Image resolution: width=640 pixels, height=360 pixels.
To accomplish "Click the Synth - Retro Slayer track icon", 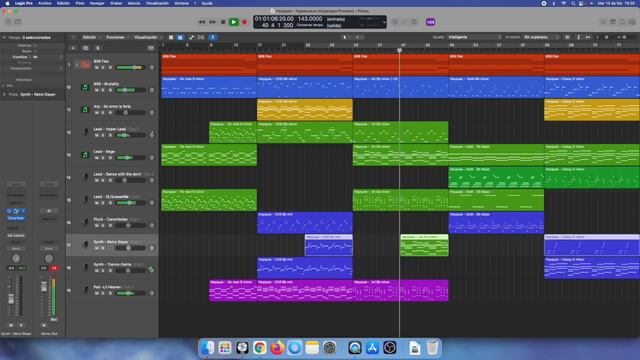I will 85,245.
